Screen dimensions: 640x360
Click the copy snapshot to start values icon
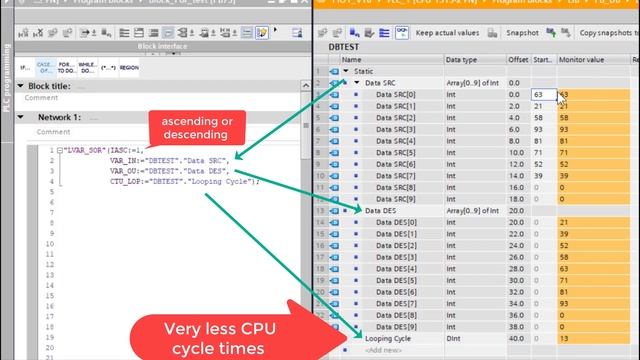coord(551,33)
